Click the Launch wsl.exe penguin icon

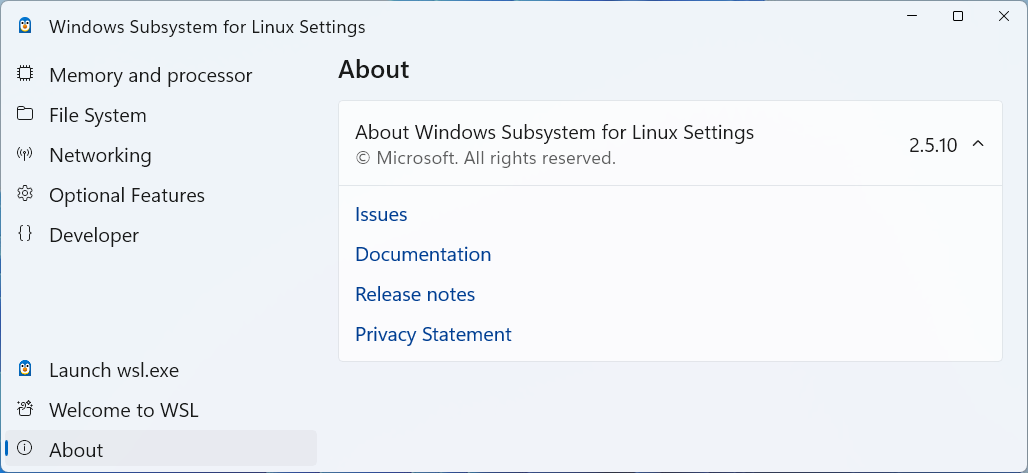25,369
